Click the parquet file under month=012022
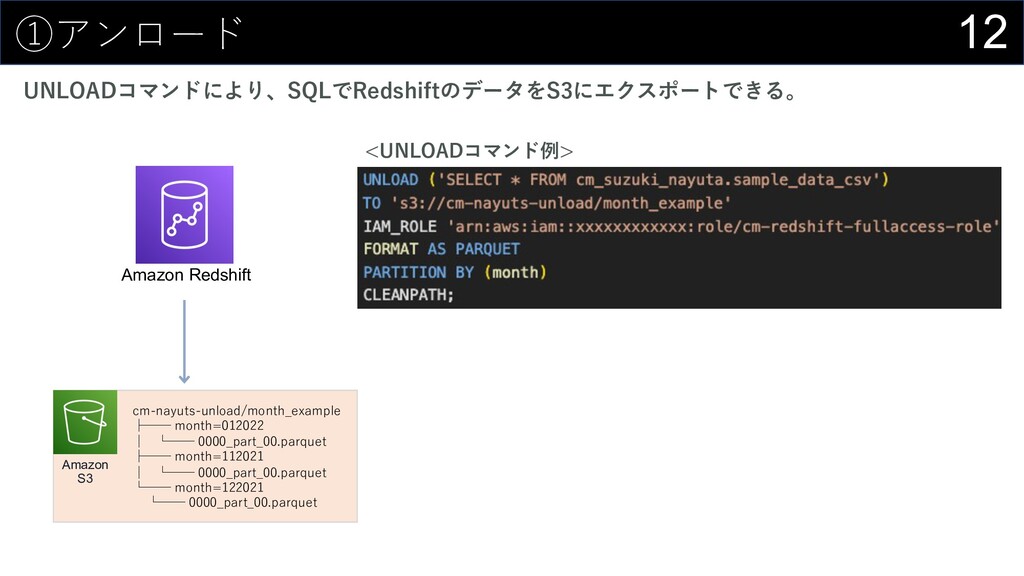Image resolution: width=1024 pixels, height=576 pixels. click(x=262, y=441)
